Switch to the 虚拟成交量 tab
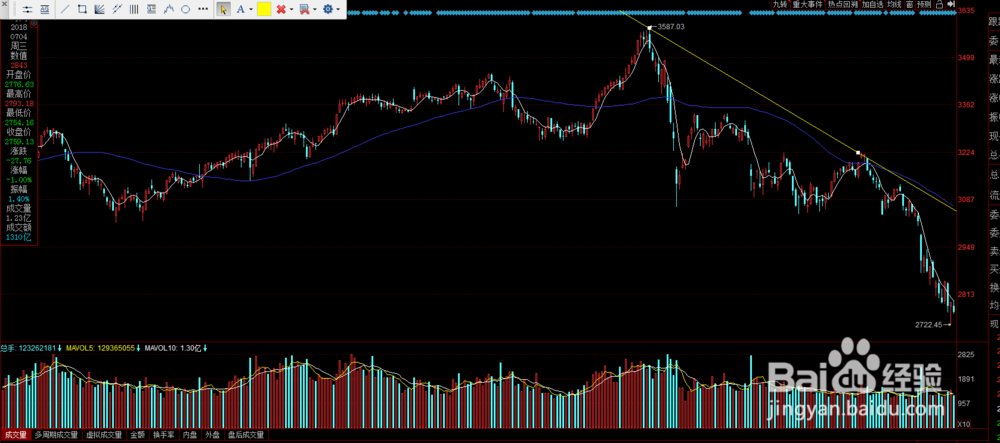 coord(104,435)
